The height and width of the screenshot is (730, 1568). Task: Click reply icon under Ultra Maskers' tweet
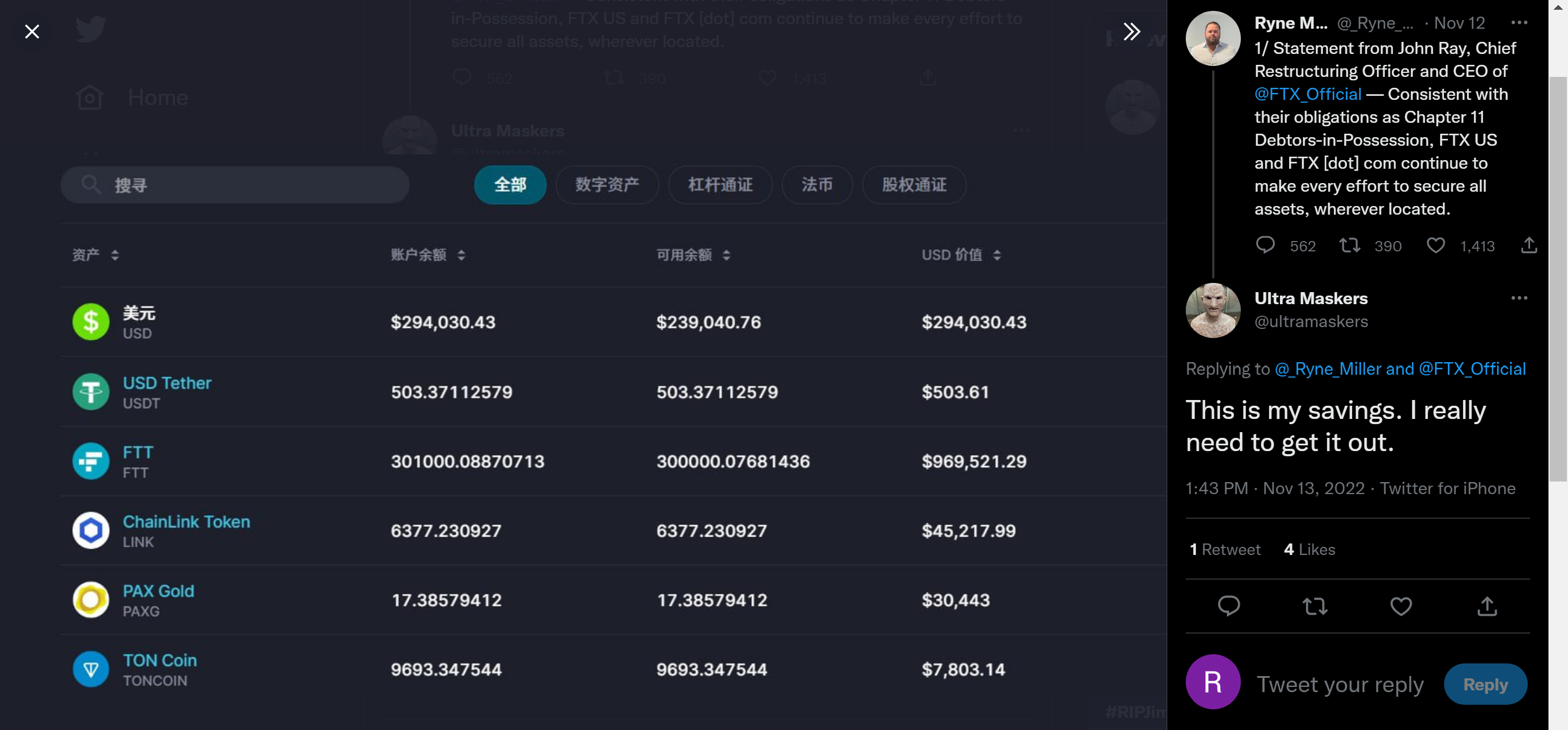point(1228,606)
